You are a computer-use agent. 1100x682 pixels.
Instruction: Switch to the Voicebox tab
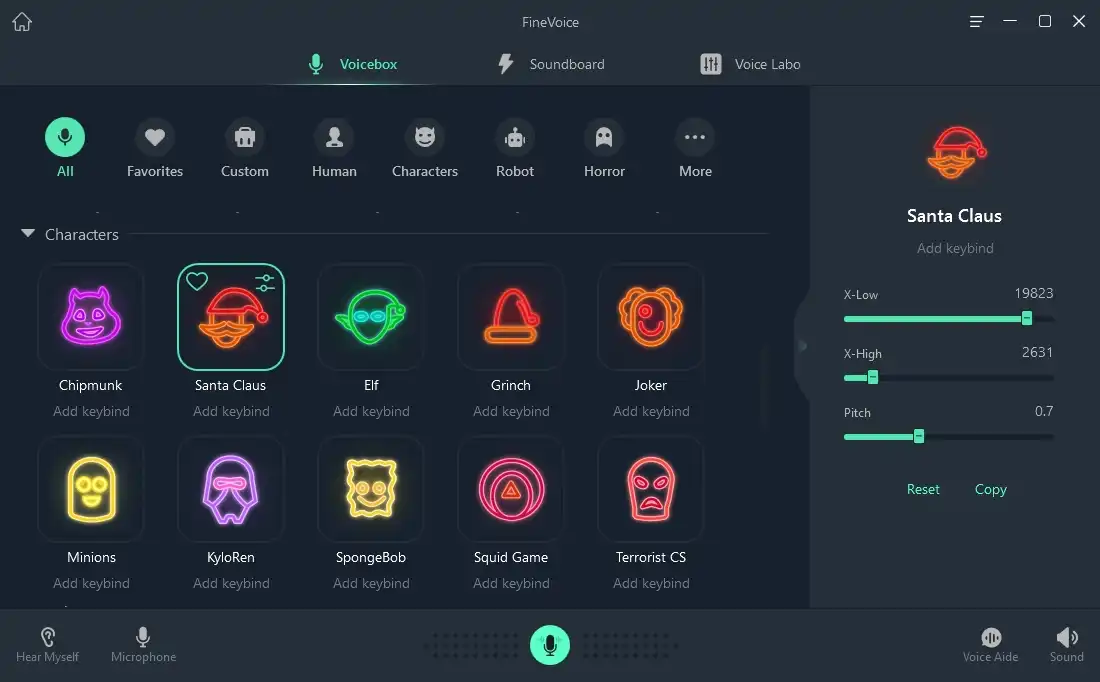coord(353,64)
